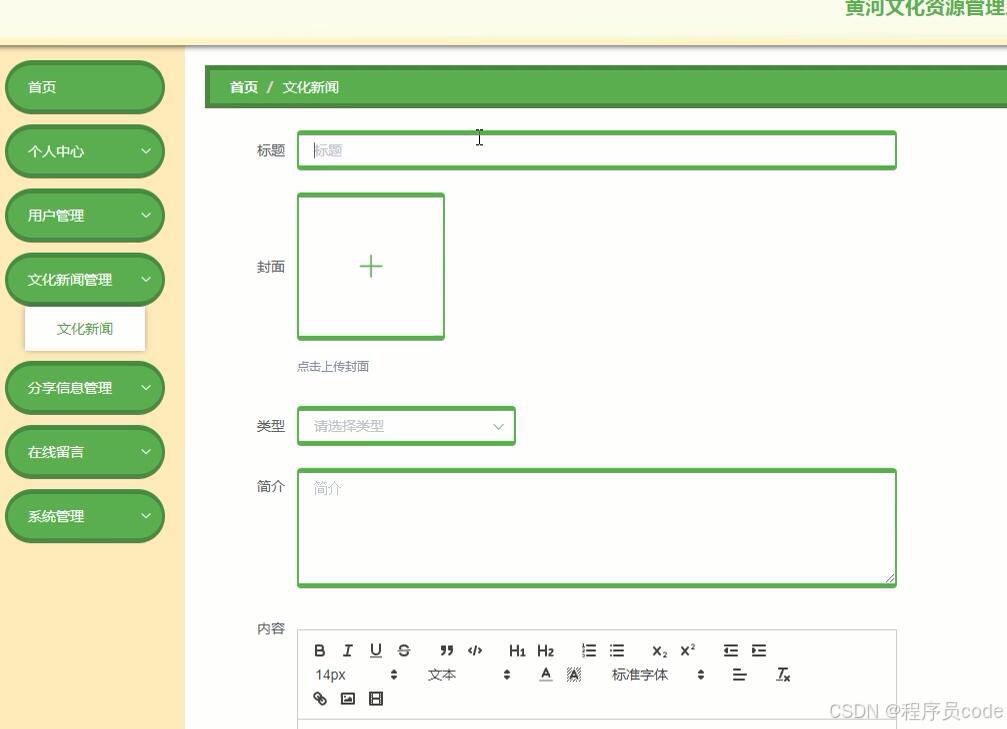
Task: Open the text alignment options
Action: click(739, 674)
